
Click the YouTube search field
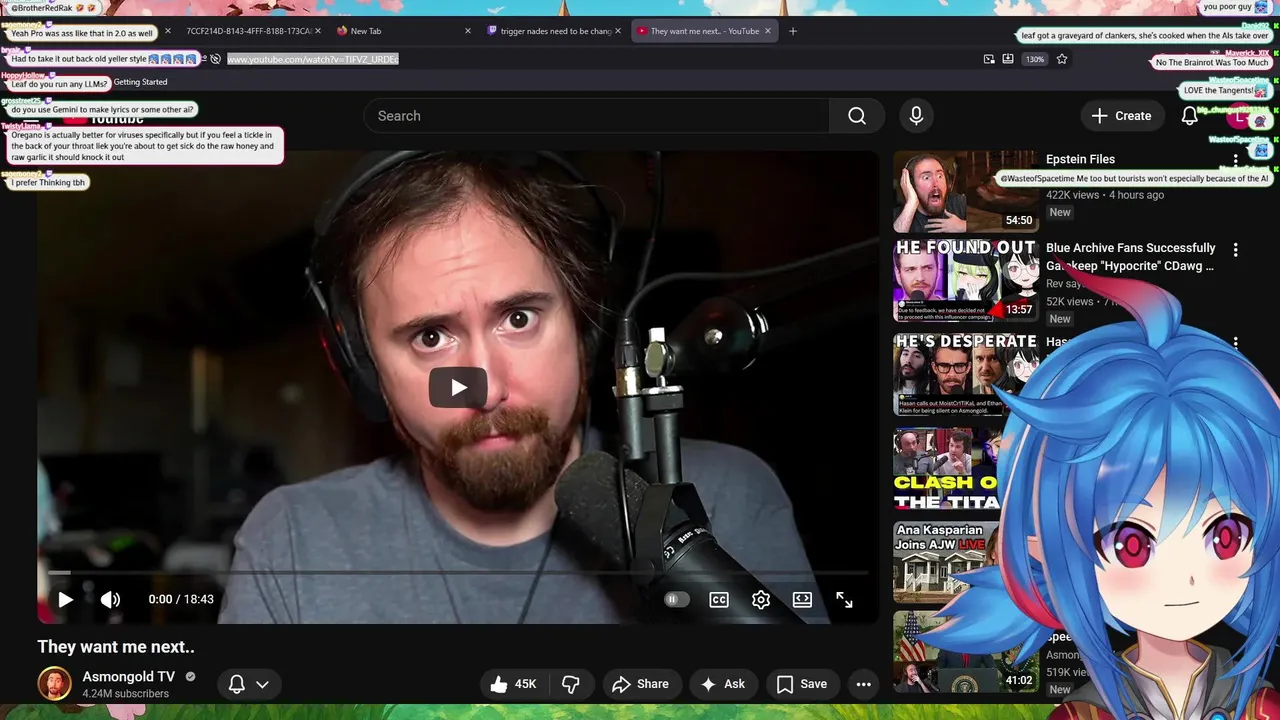tap(596, 116)
